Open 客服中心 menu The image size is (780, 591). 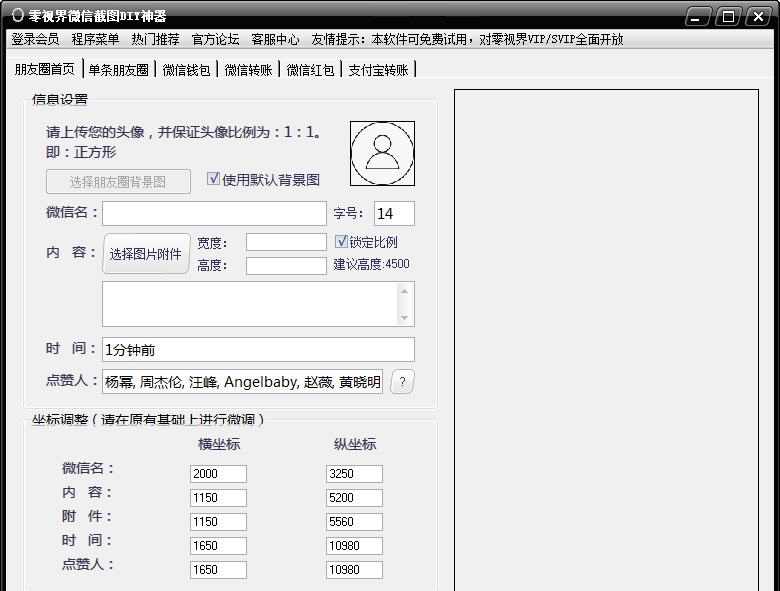pos(275,39)
